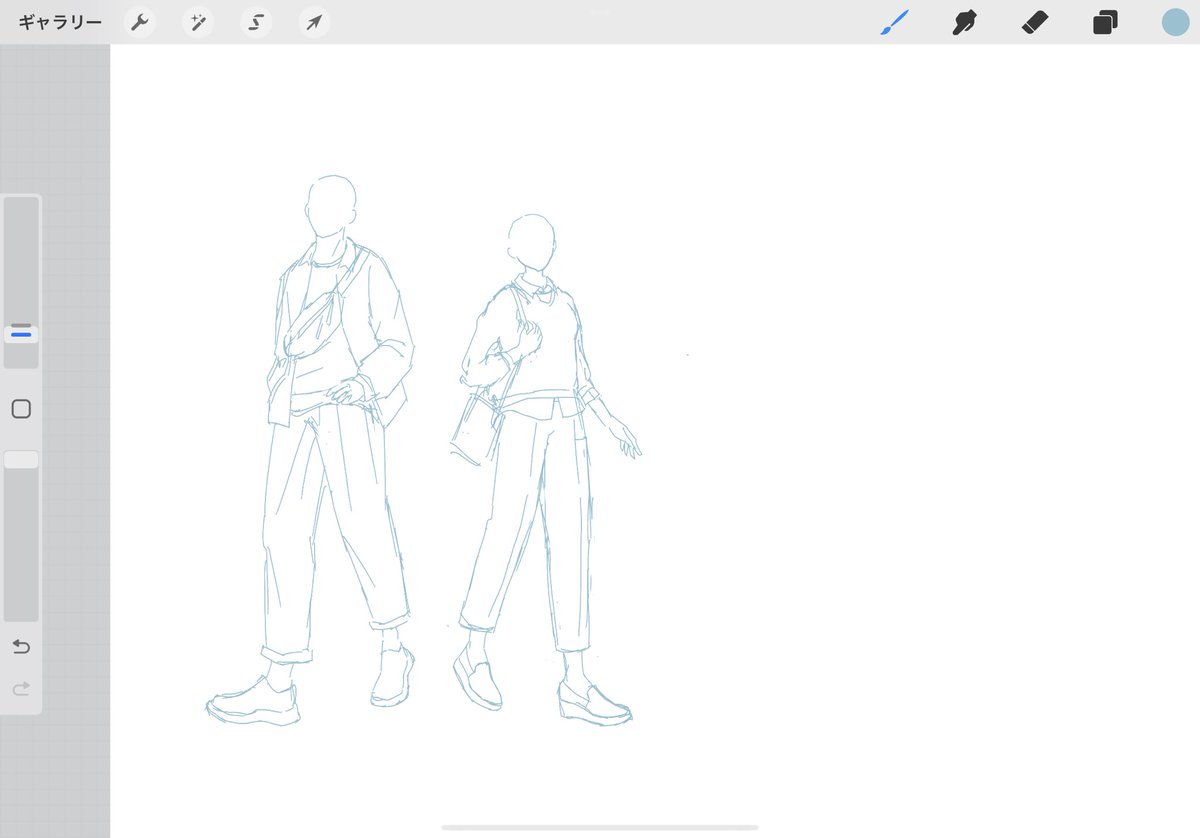Redo with the greyed redo arrow
Image resolution: width=1200 pixels, height=838 pixels.
21,689
